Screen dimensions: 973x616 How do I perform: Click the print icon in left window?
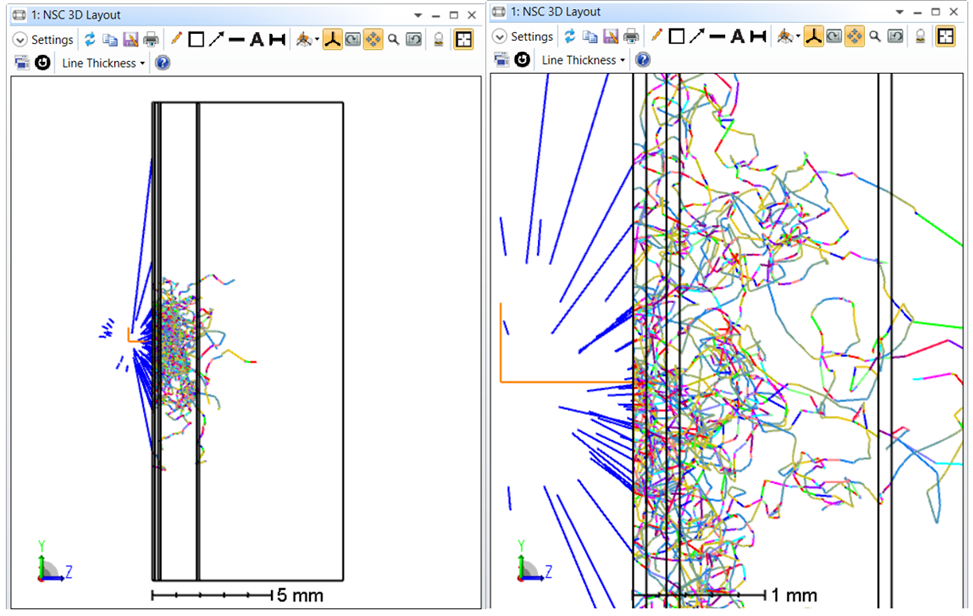(x=151, y=40)
